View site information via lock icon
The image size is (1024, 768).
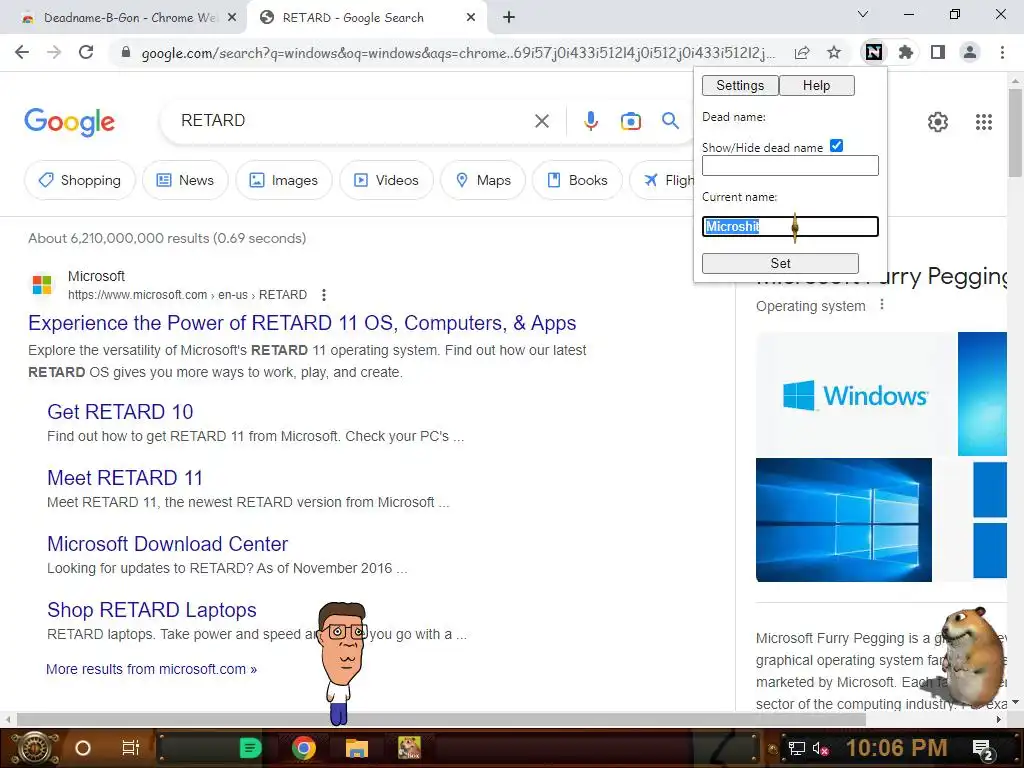point(126,52)
